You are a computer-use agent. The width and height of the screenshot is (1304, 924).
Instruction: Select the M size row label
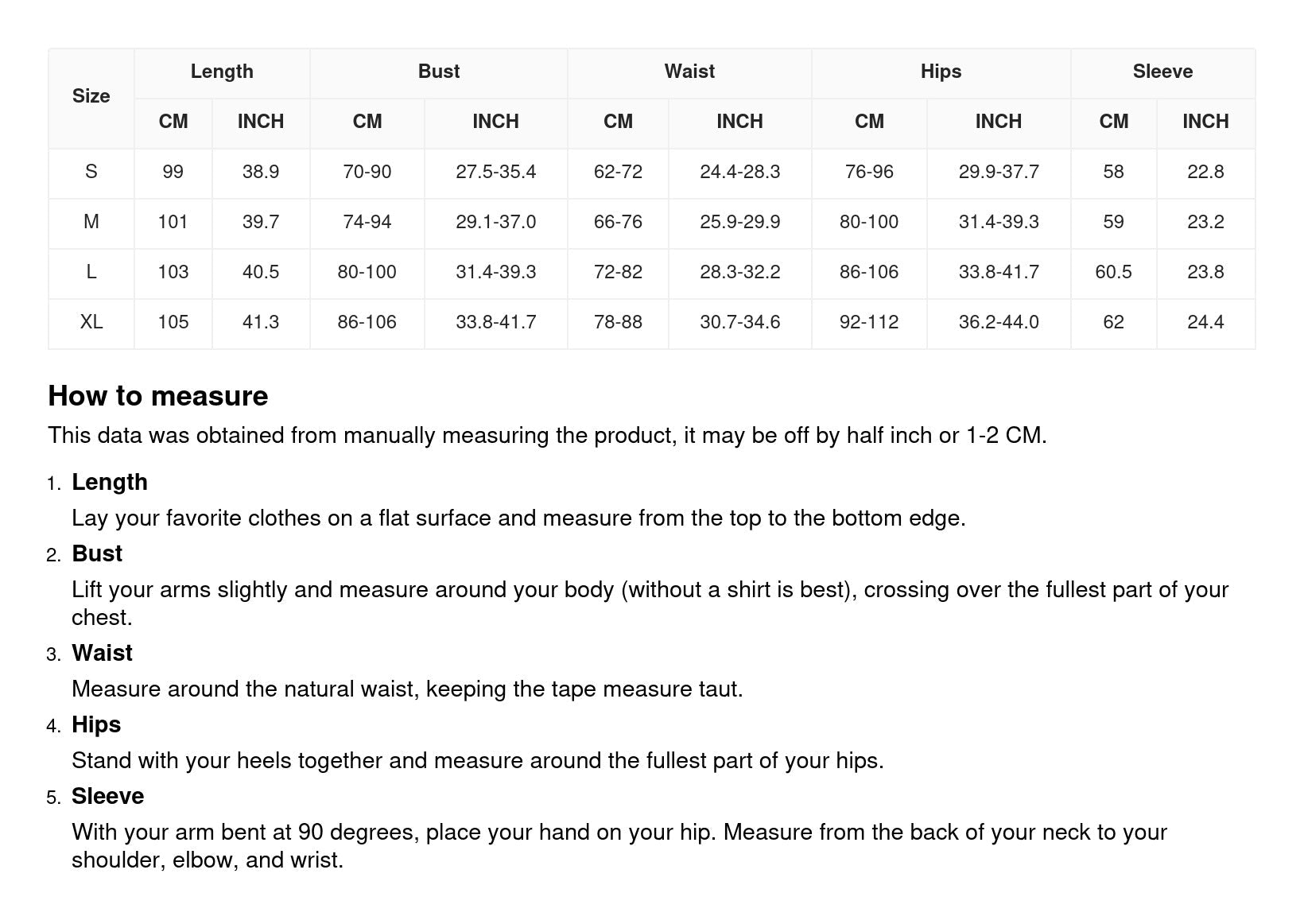point(91,222)
